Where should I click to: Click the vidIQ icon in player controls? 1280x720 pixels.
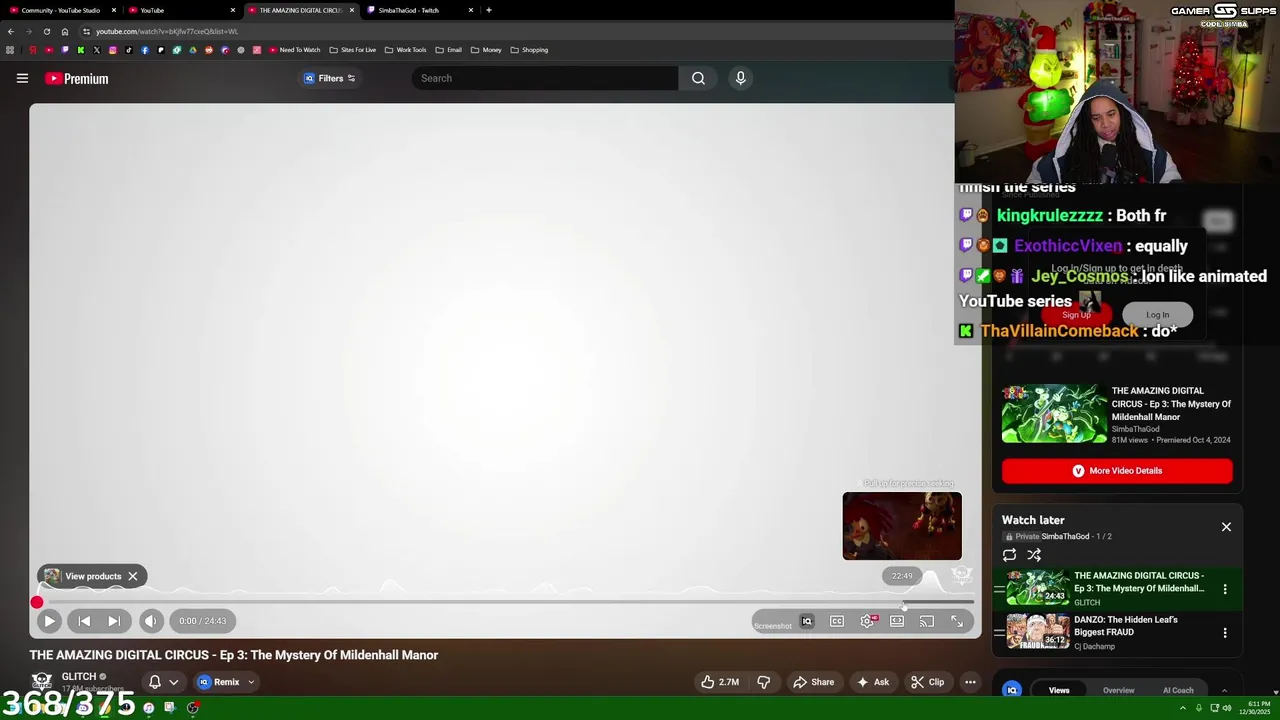[807, 621]
